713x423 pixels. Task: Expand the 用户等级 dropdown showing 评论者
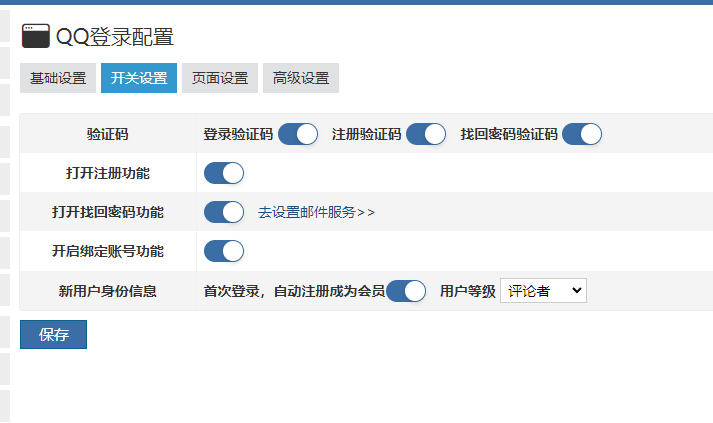coord(543,291)
